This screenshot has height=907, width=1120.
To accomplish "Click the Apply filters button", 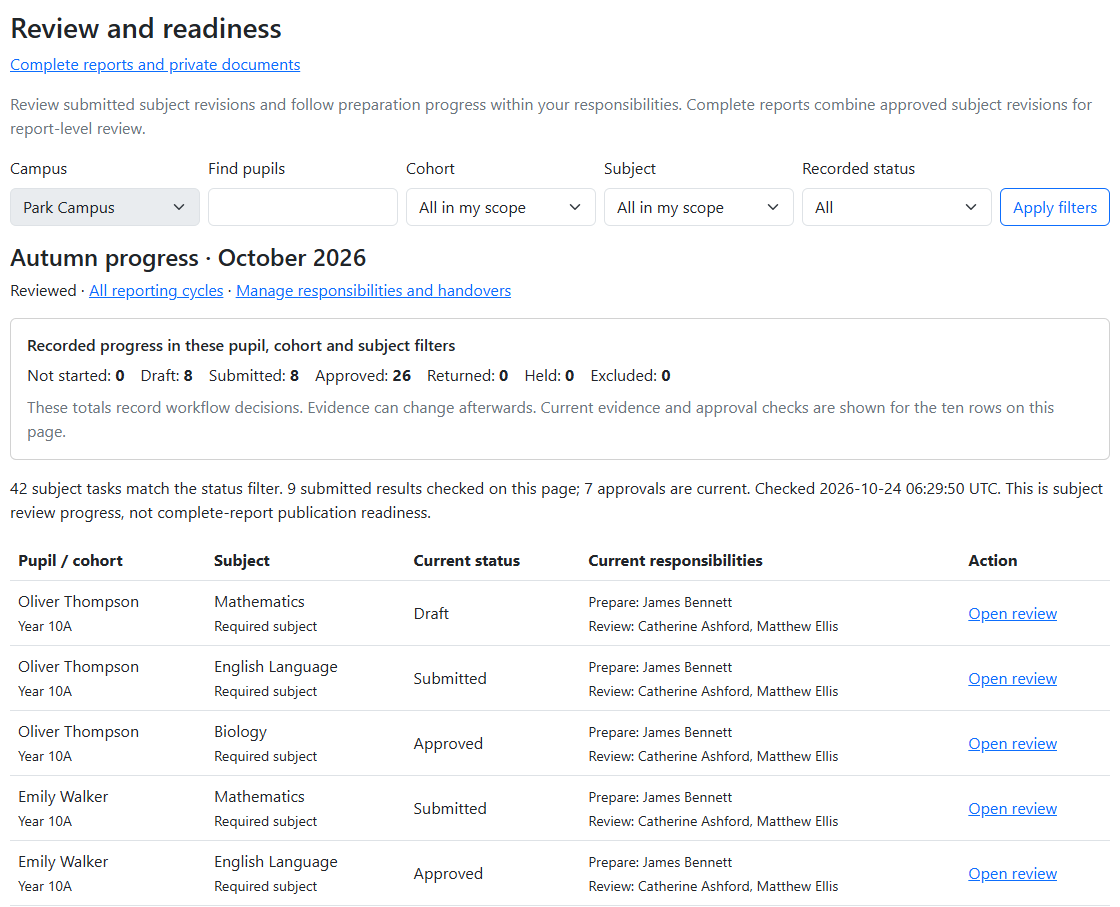I will click(x=1054, y=207).
